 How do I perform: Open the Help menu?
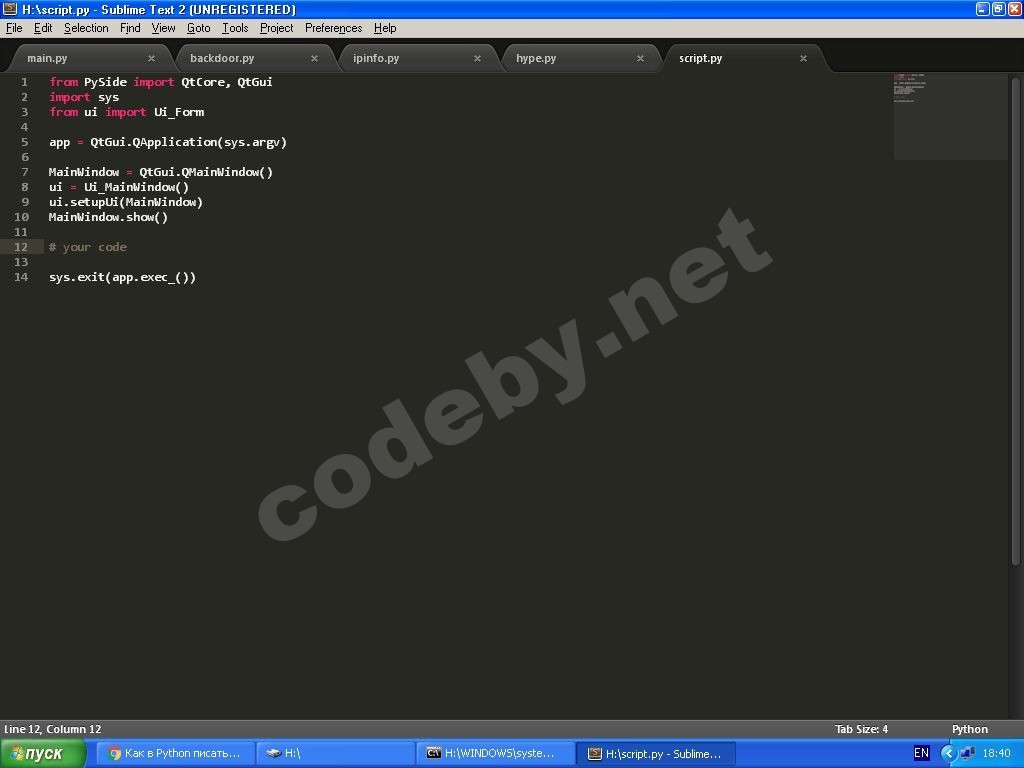coord(385,28)
